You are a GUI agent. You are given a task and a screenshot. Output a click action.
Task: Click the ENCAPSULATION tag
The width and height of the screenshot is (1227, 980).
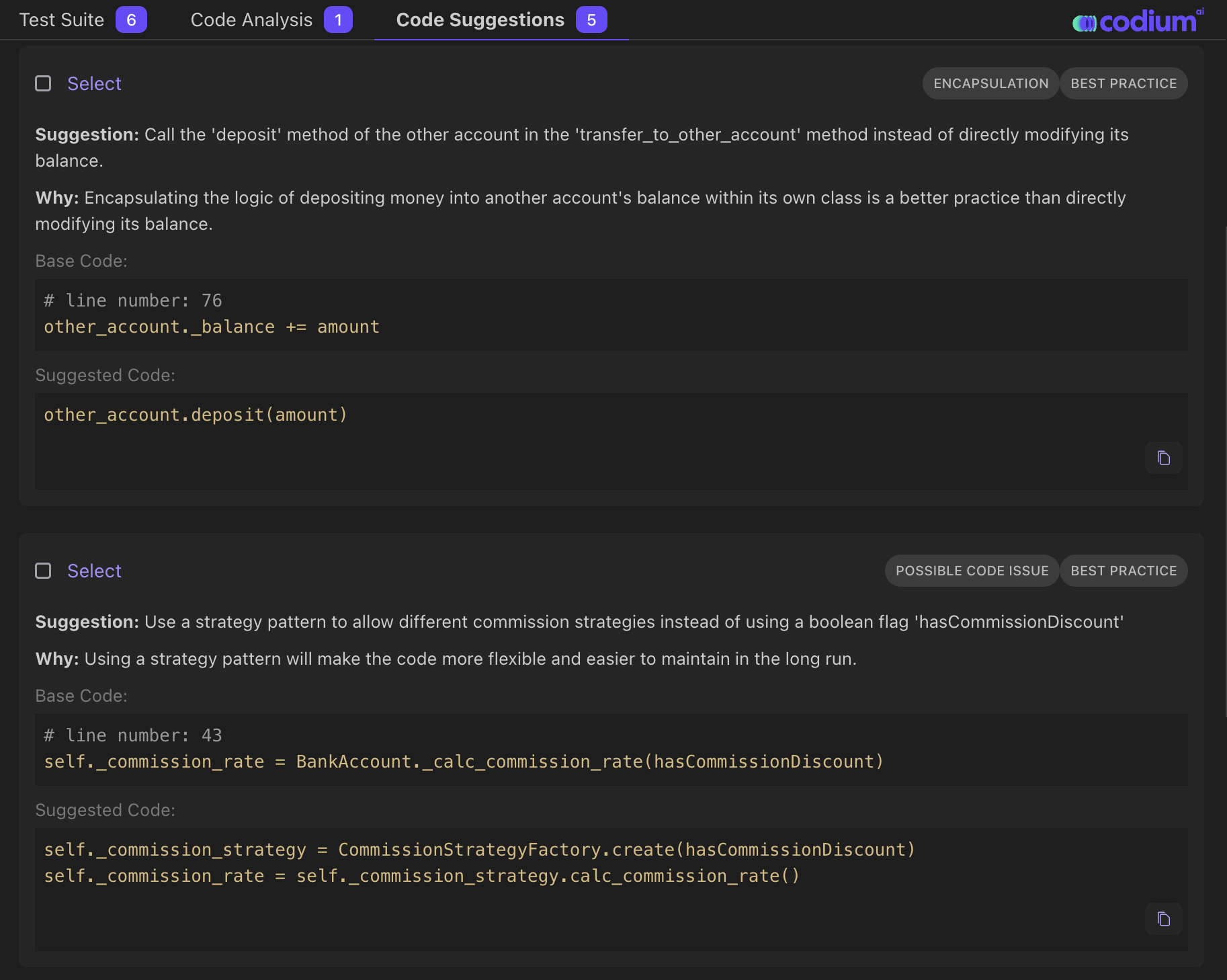[x=990, y=83]
